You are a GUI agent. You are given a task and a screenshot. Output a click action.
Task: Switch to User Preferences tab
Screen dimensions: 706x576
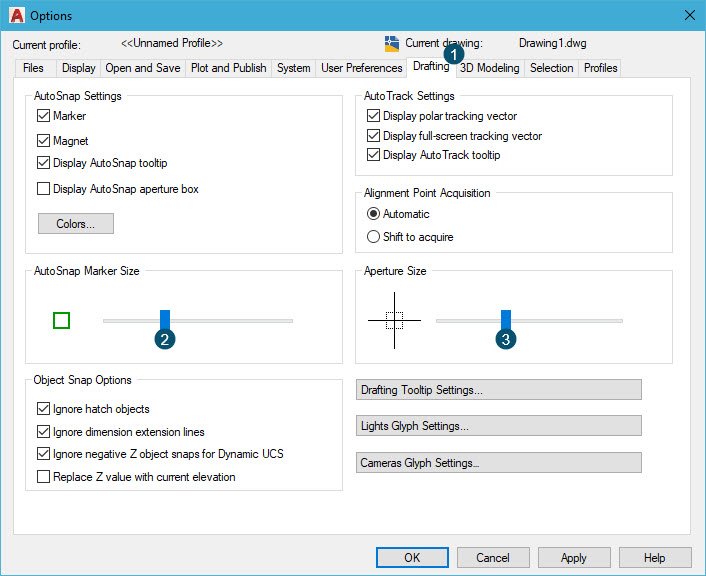tap(362, 68)
